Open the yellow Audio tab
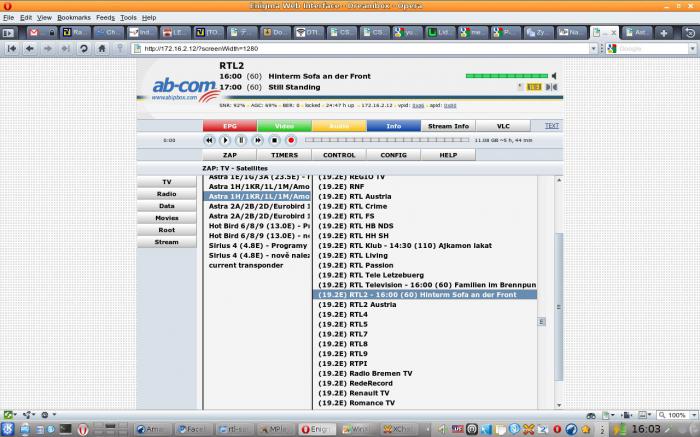 tap(339, 126)
